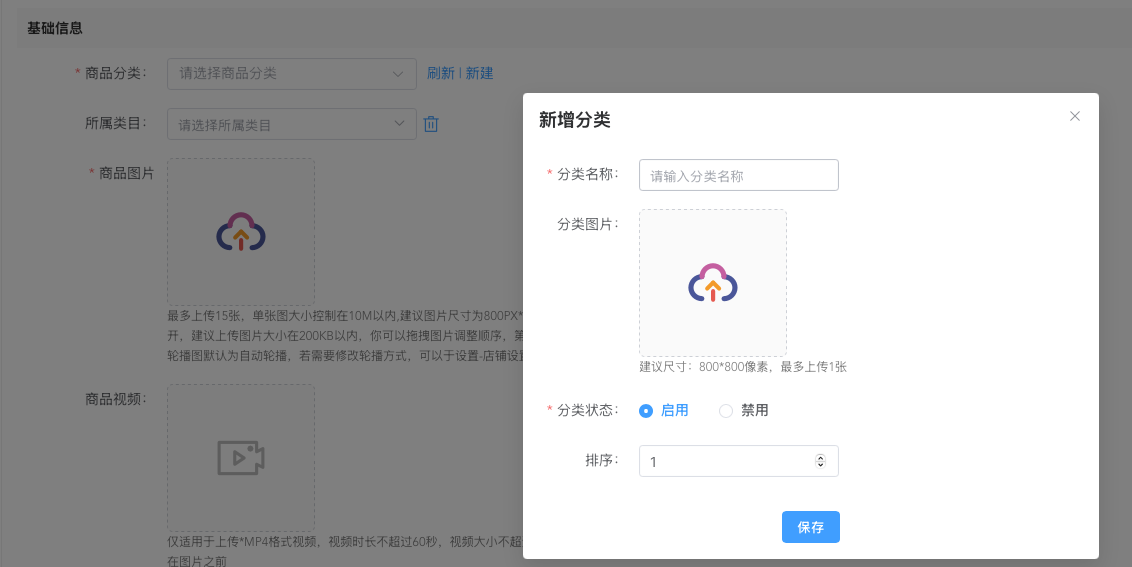Open the 请选择所属类目 dropdown
This screenshot has height=567, width=1132.
pos(280,125)
